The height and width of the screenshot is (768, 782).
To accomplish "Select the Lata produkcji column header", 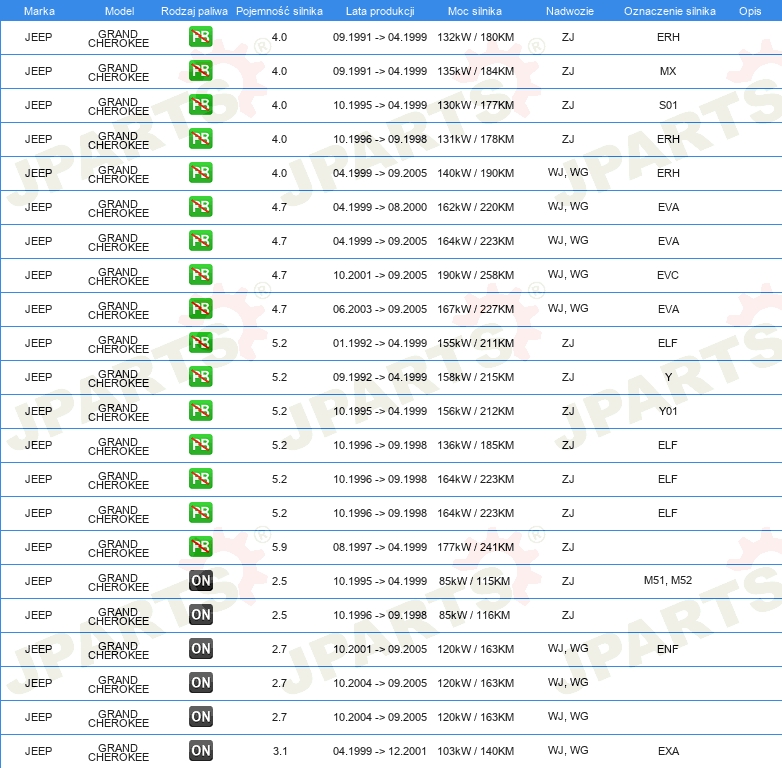I will [x=379, y=10].
